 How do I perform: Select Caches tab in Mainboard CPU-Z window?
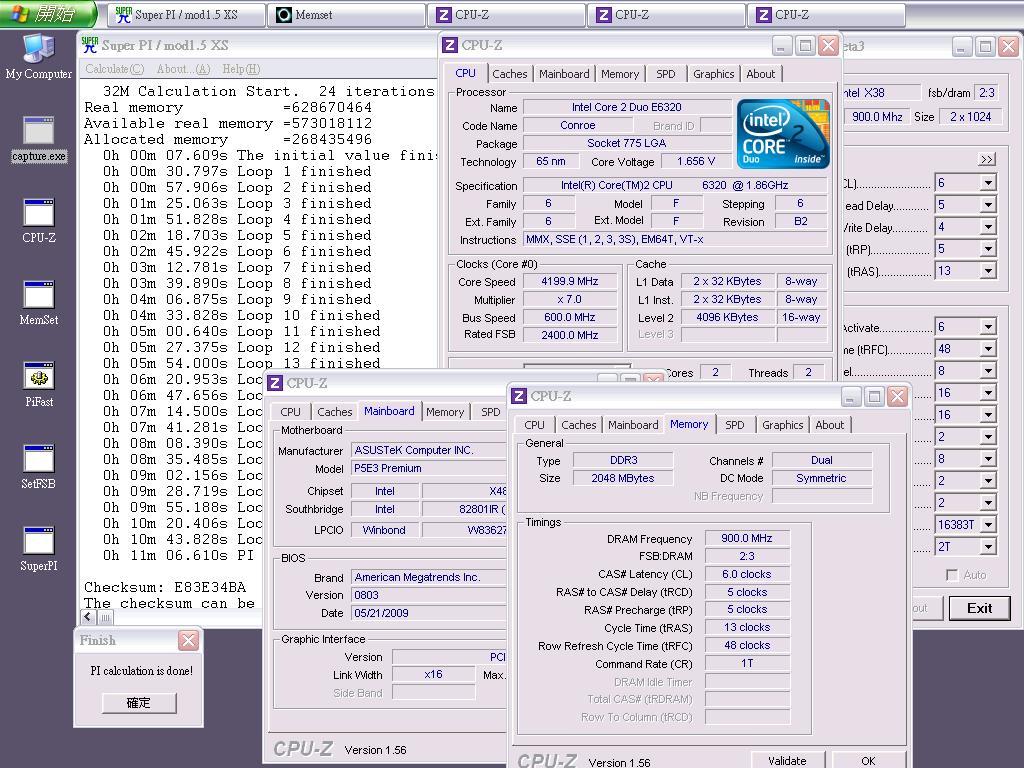coord(334,411)
